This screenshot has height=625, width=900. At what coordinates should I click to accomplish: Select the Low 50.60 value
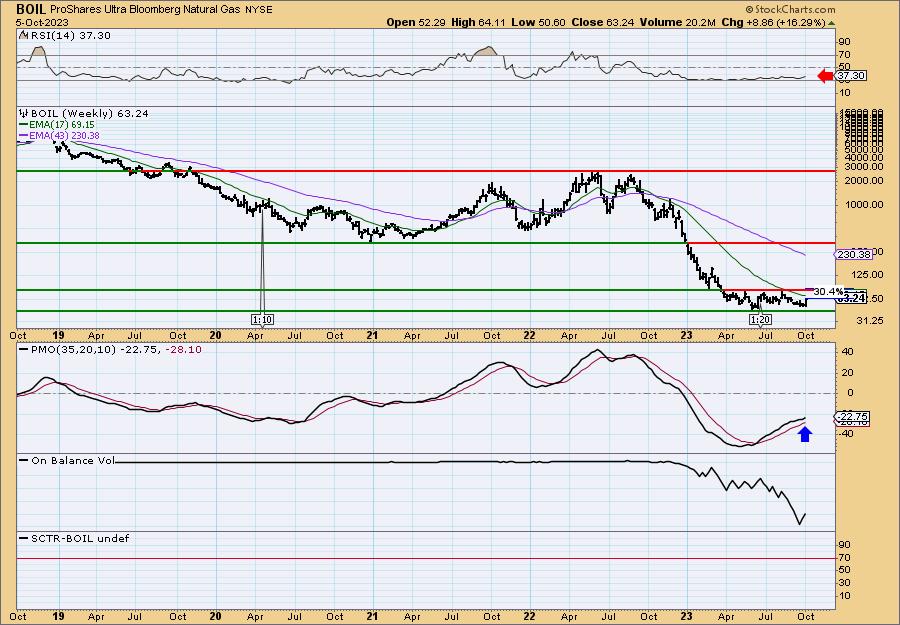click(x=538, y=22)
